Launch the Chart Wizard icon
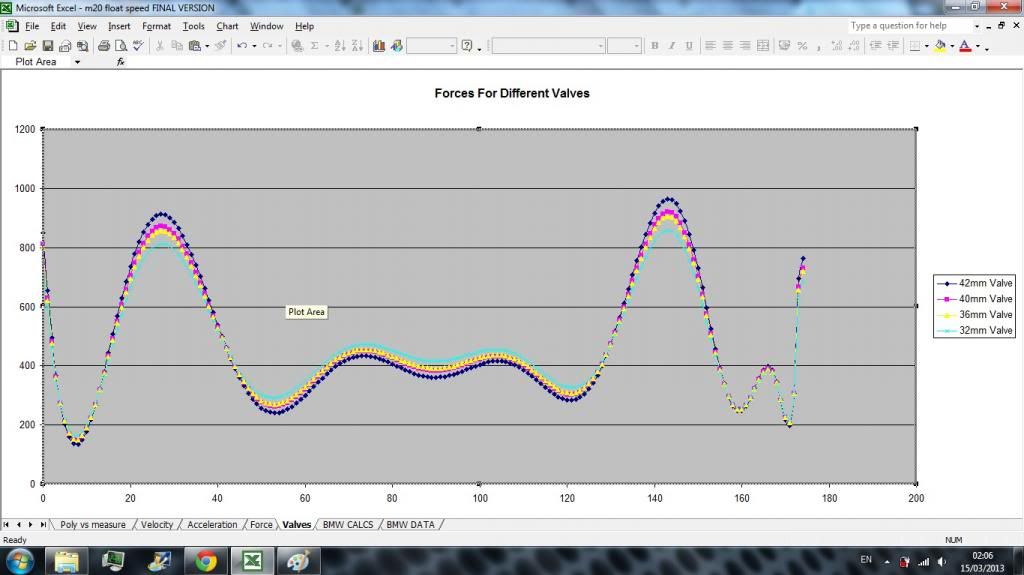1024x575 pixels. point(380,46)
